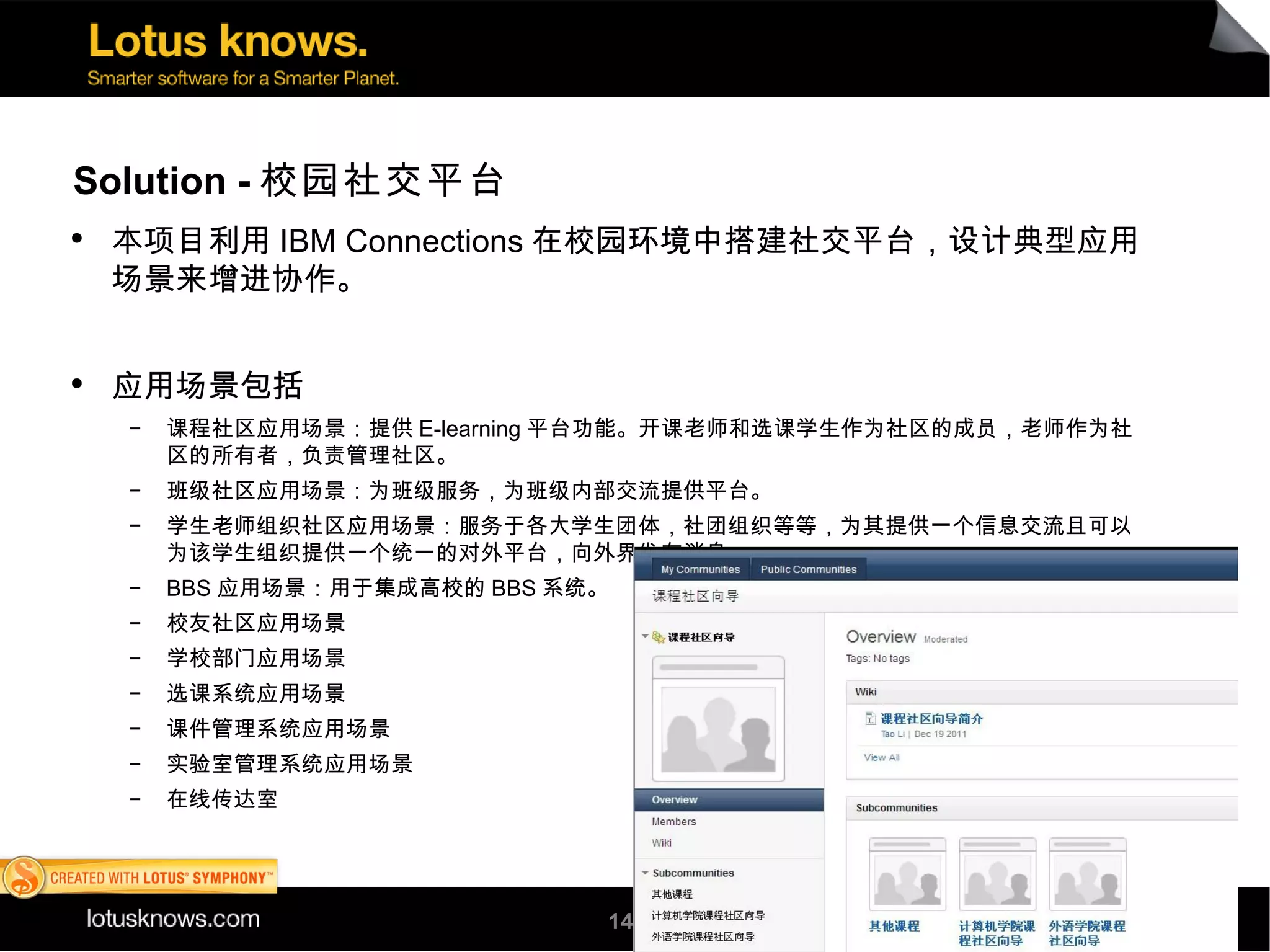Click the Overview heading text

(881, 637)
